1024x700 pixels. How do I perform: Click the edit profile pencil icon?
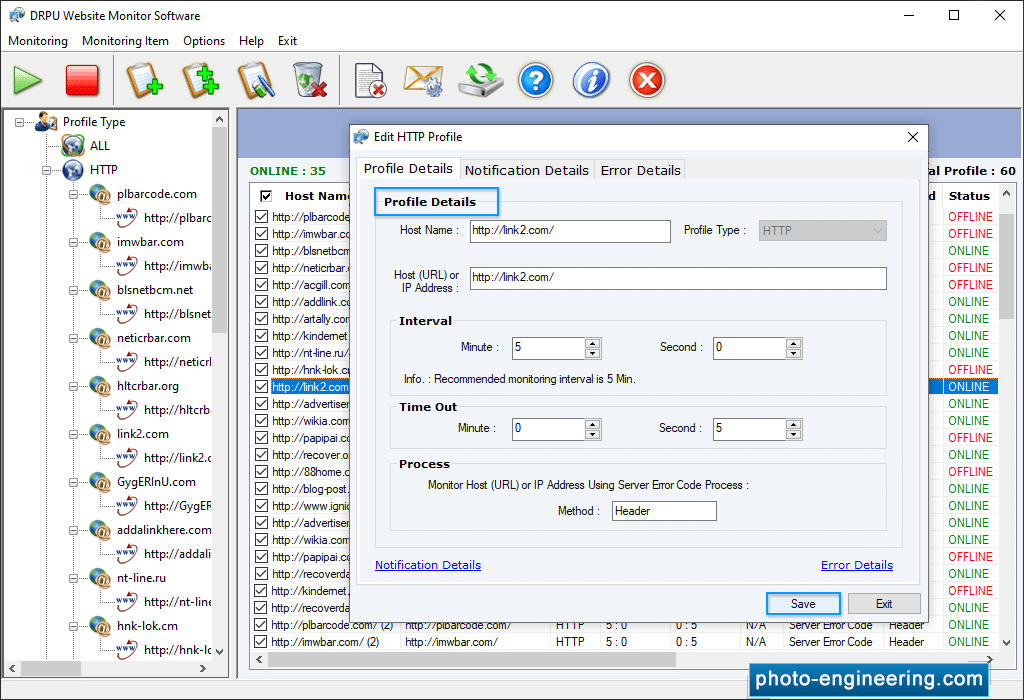click(256, 80)
